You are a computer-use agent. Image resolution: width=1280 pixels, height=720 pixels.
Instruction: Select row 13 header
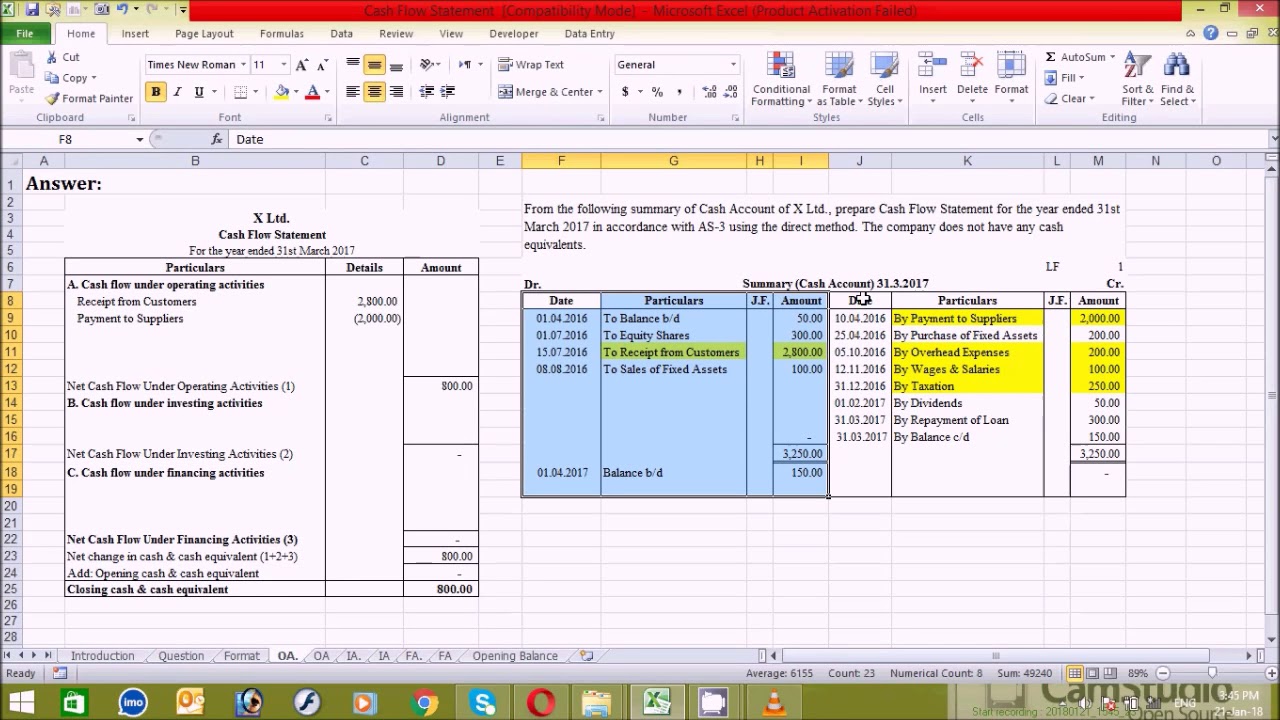[x=10, y=386]
